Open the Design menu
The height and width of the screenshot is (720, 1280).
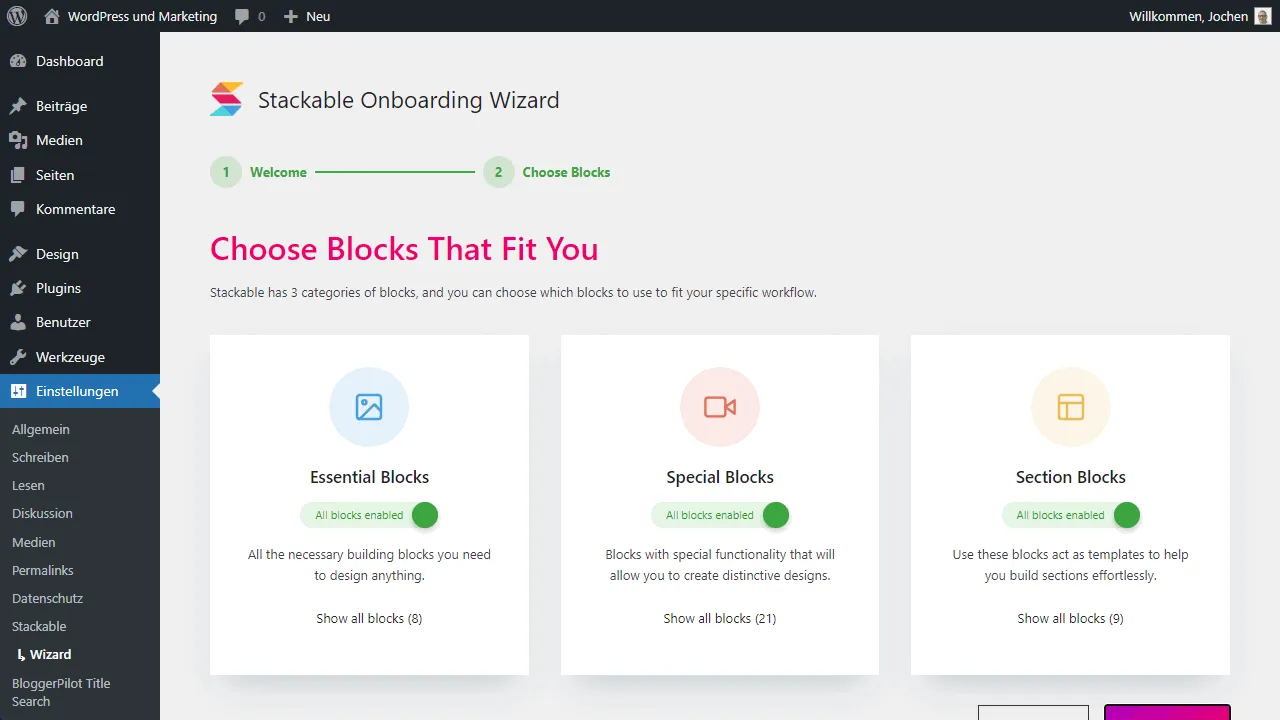click(x=80, y=254)
